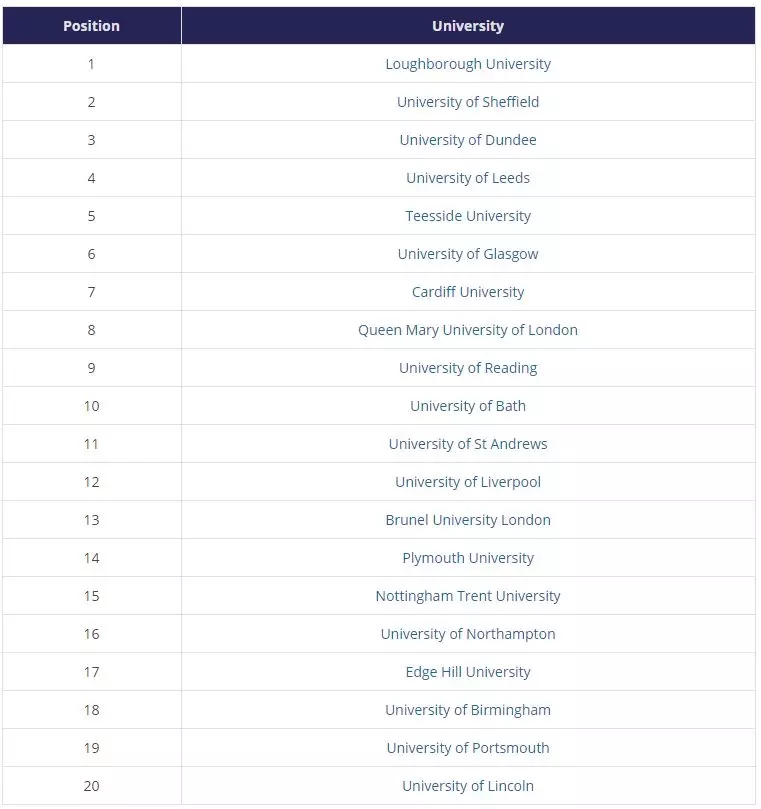The image size is (761, 809).
Task: Click Queen Mary University of London
Action: pos(468,330)
